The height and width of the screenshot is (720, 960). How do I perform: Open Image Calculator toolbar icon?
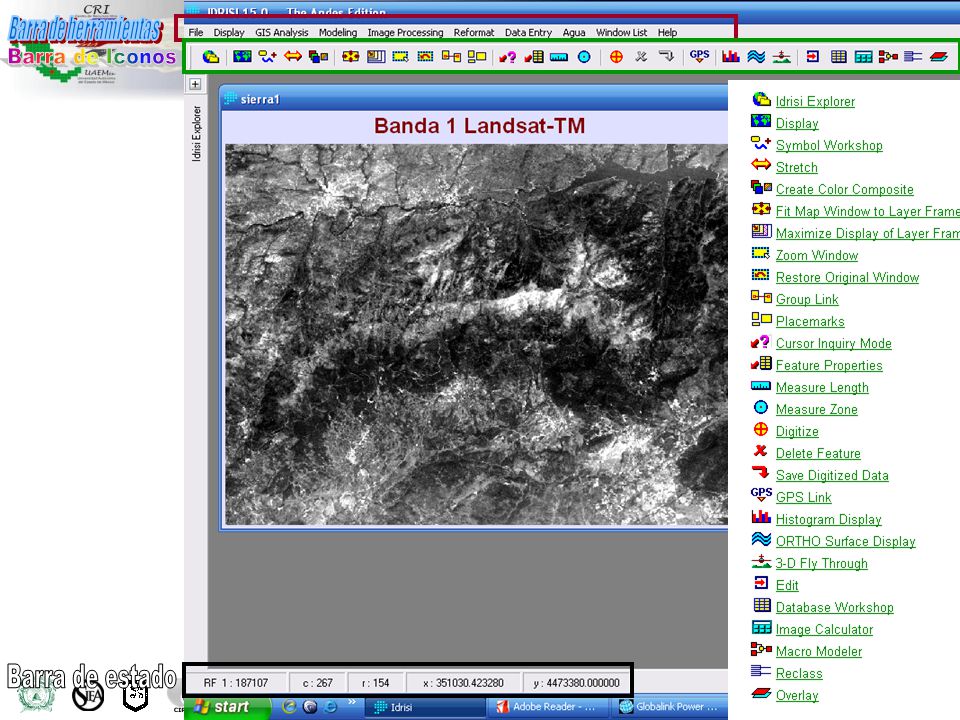[864, 57]
